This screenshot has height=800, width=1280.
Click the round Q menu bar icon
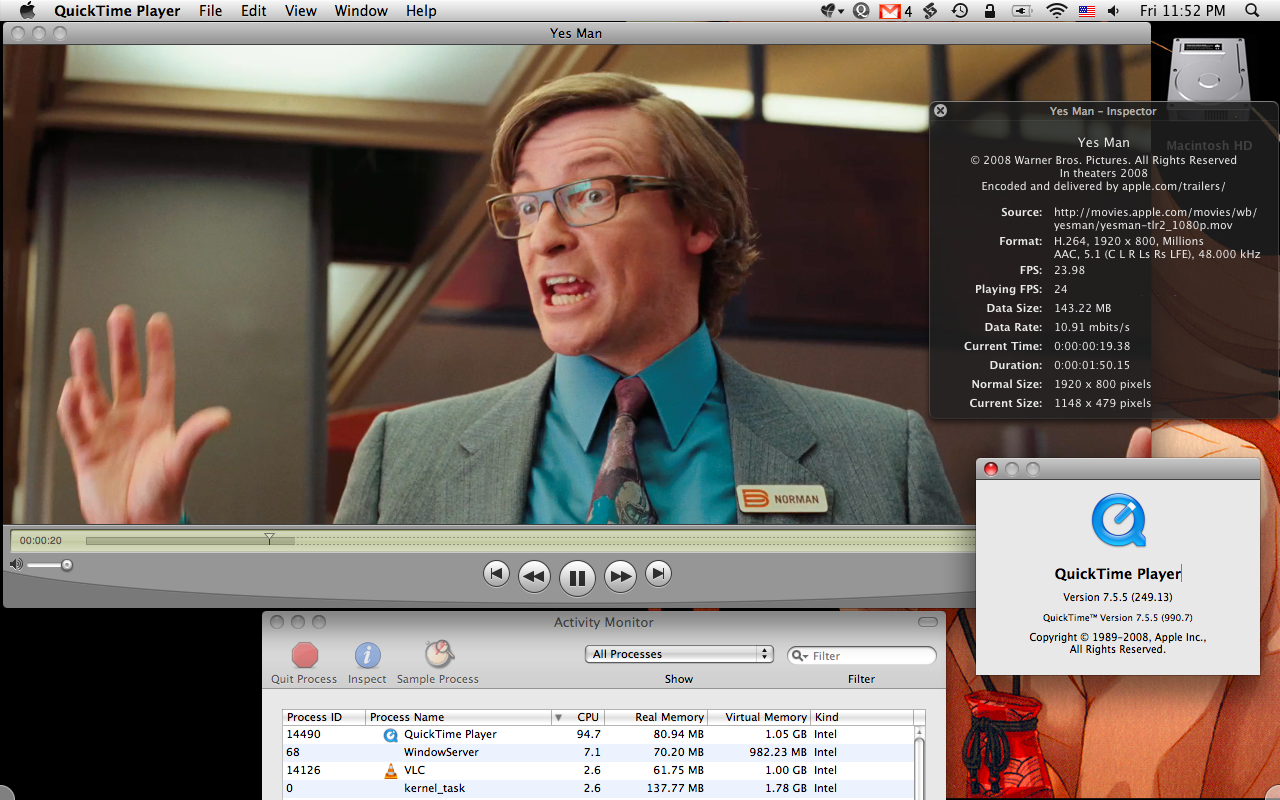861,11
